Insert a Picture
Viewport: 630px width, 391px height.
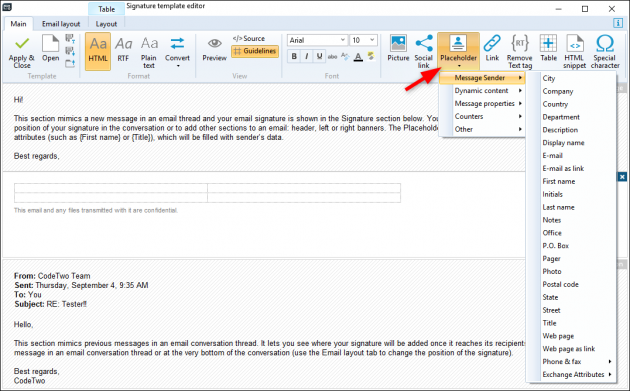pyautogui.click(x=398, y=49)
